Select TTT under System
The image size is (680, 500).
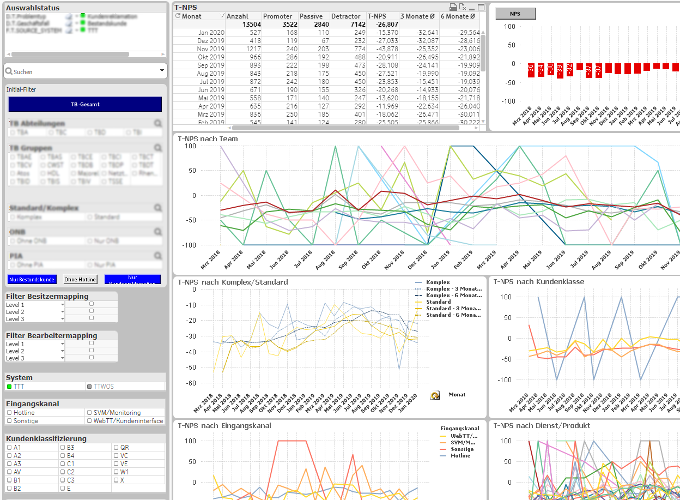(x=10, y=386)
